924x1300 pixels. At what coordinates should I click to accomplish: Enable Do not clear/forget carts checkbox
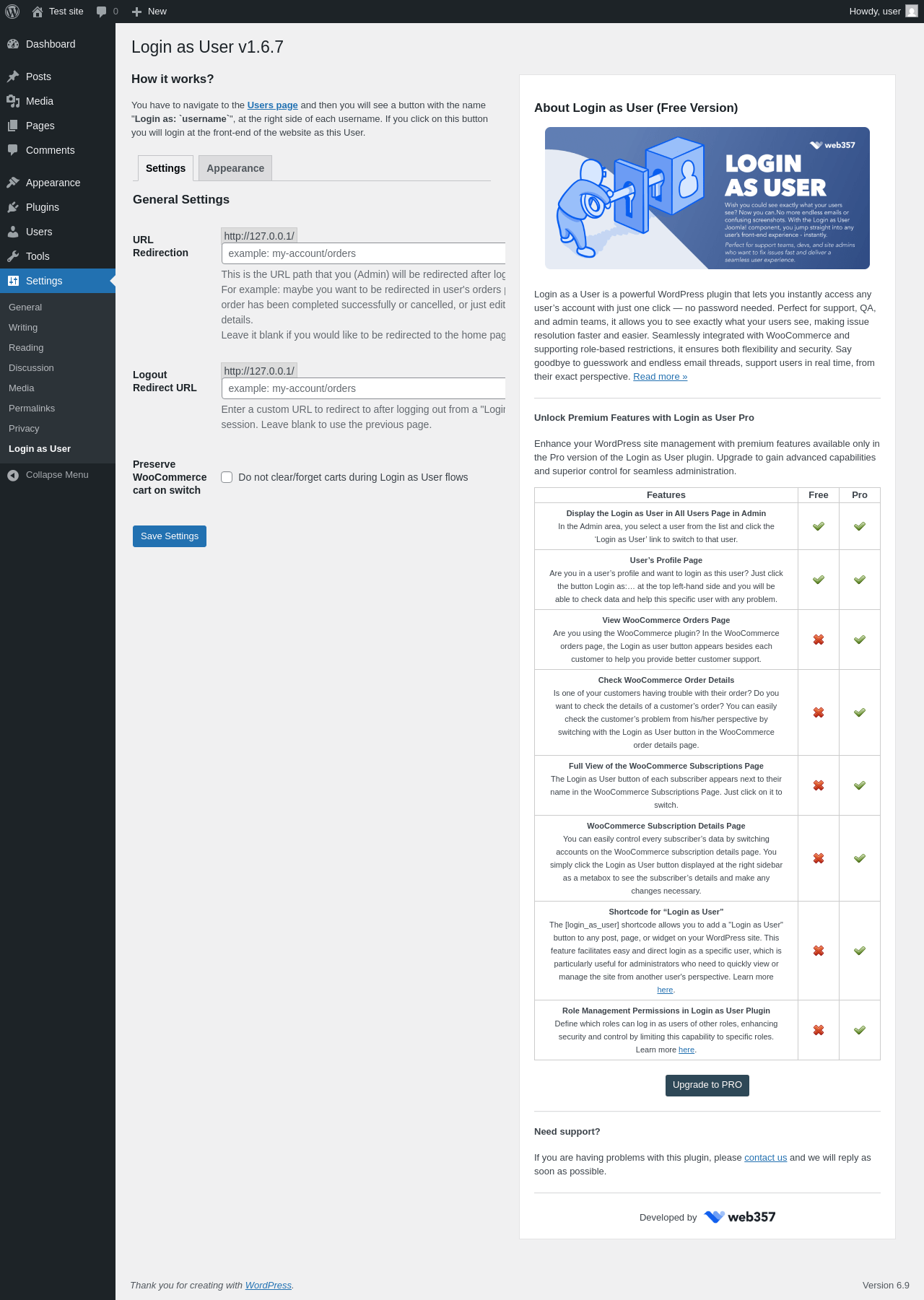coord(227,477)
